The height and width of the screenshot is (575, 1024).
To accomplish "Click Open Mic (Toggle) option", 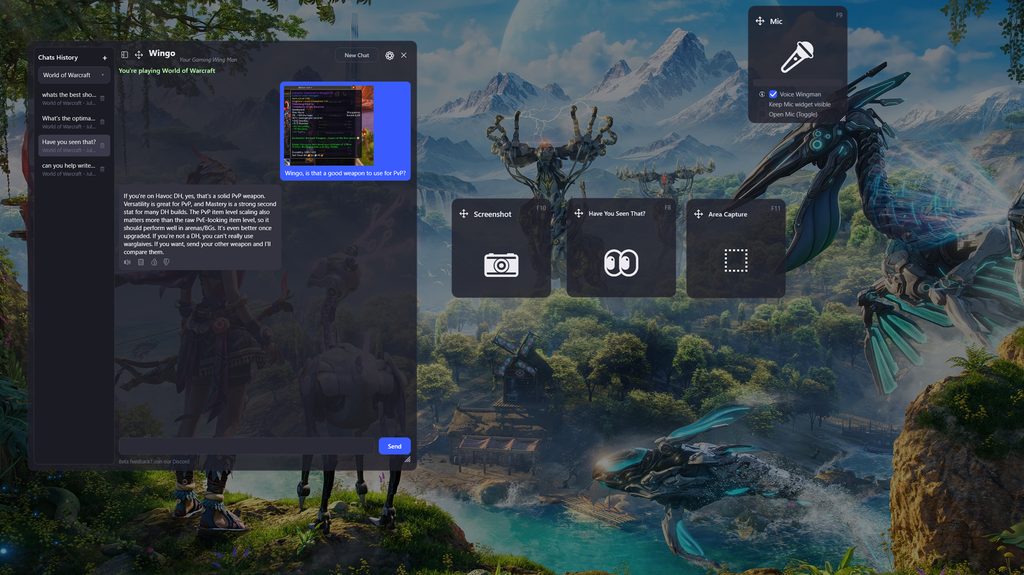I will (793, 114).
